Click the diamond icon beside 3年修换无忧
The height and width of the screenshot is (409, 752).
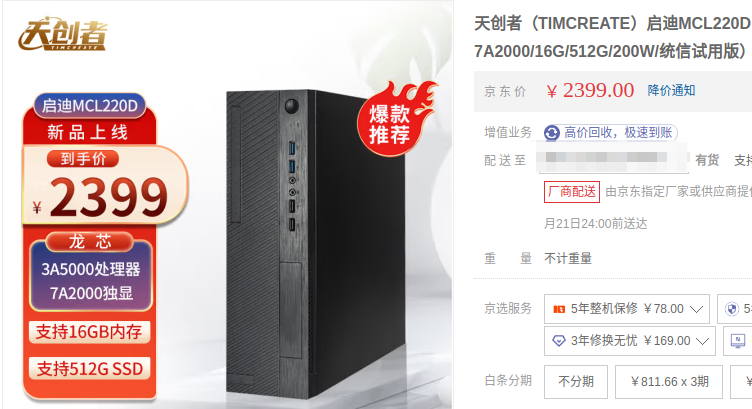click(x=559, y=341)
